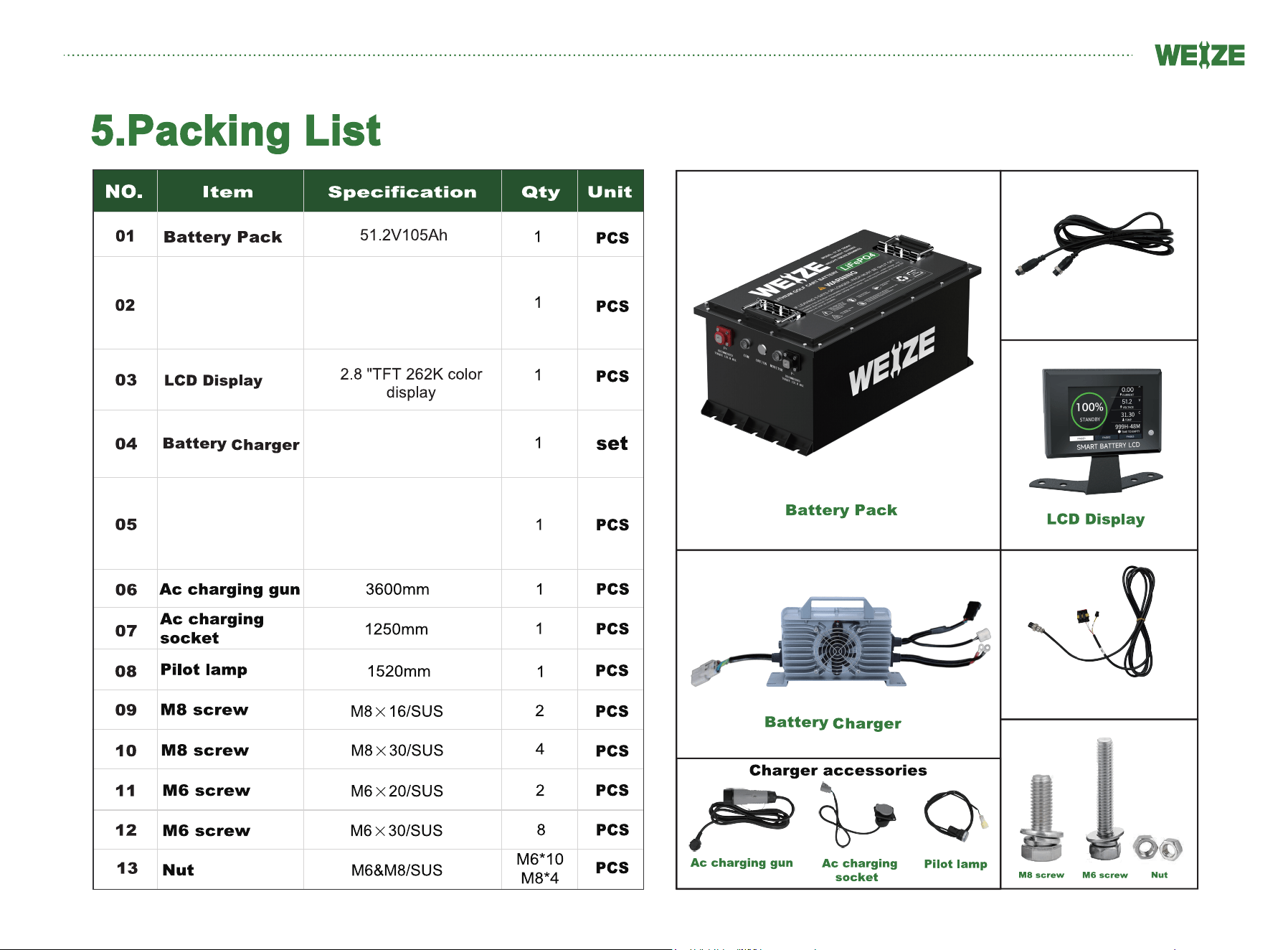Viewport: 1288px width, 950px height.
Task: Click the '5.Packing List' heading
Action: [236, 131]
